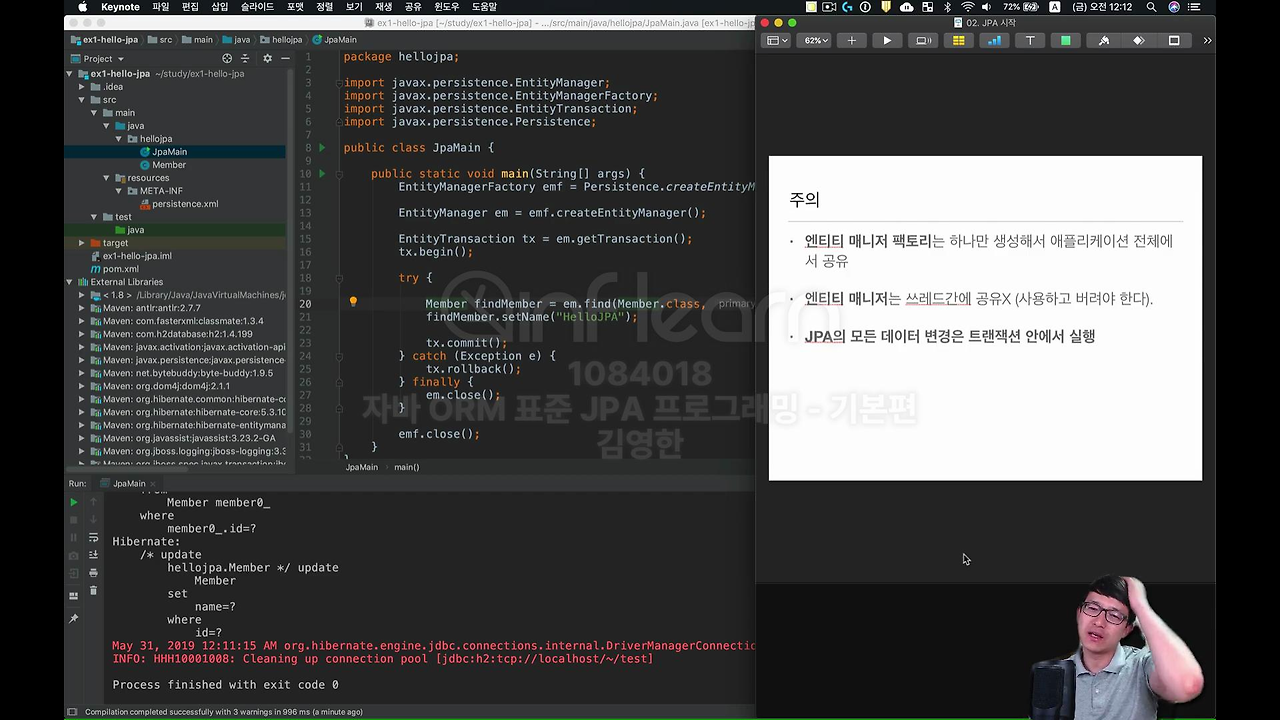Open the Keynote Animate inspector diamond icon
This screenshot has width=1280, height=720.
point(1138,41)
